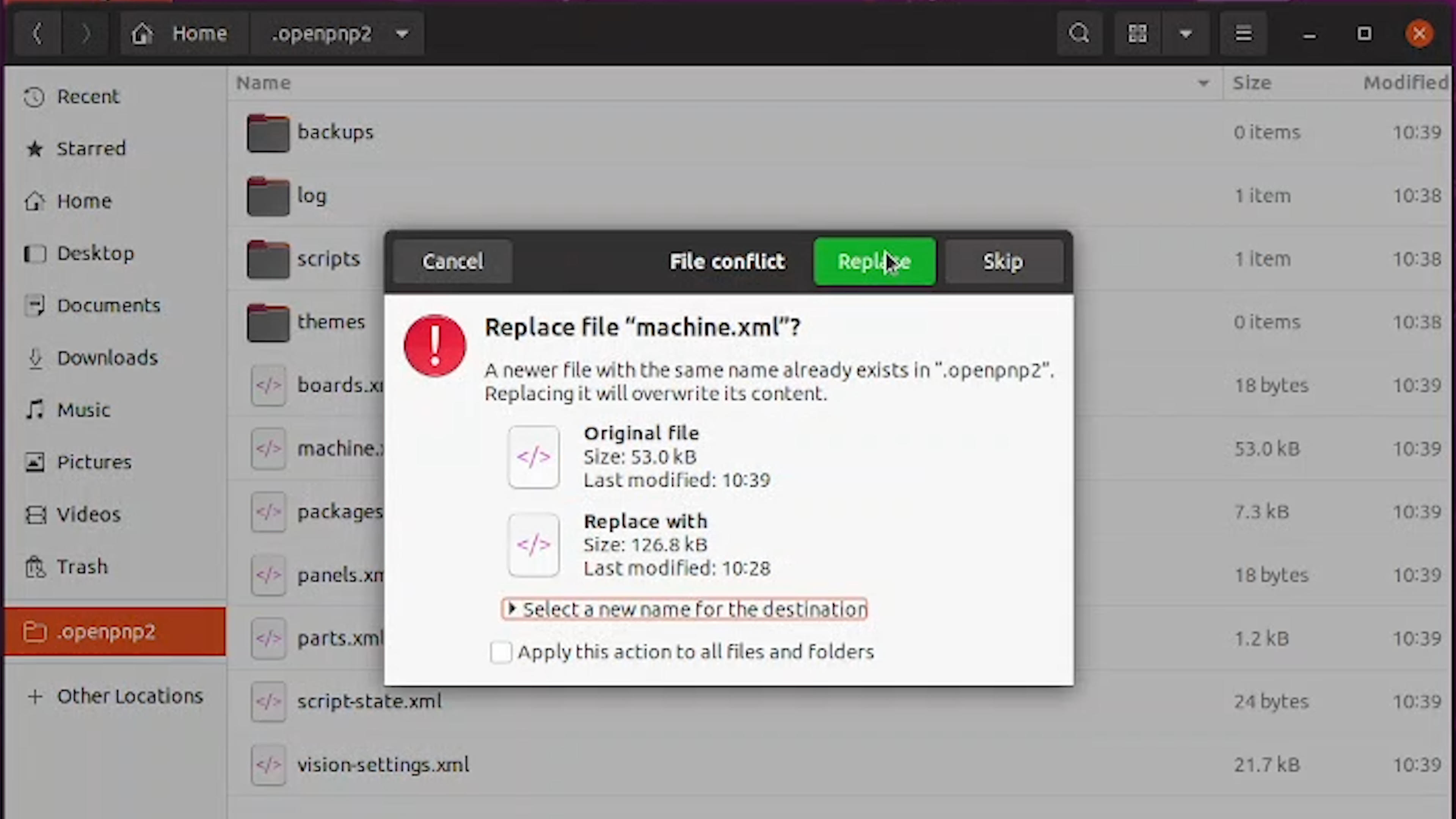Click the Size column header

[x=1252, y=83]
